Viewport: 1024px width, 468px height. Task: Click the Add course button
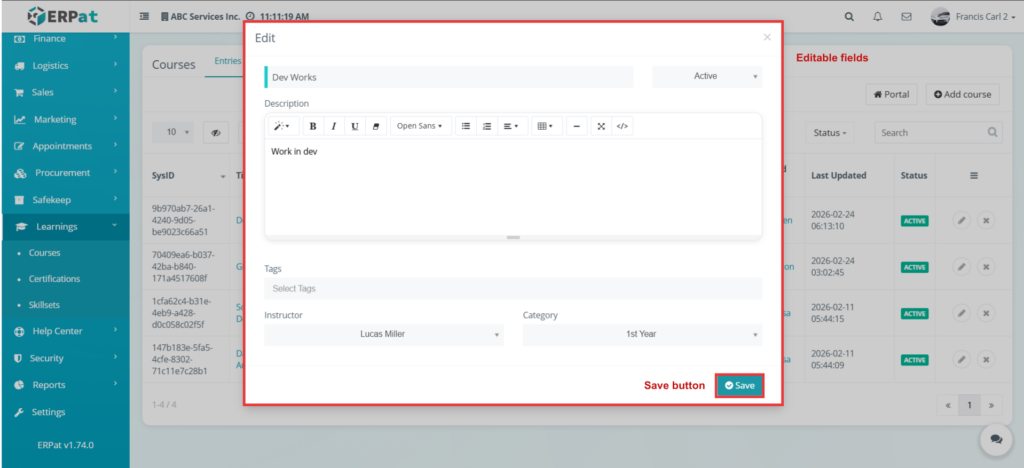tap(963, 95)
